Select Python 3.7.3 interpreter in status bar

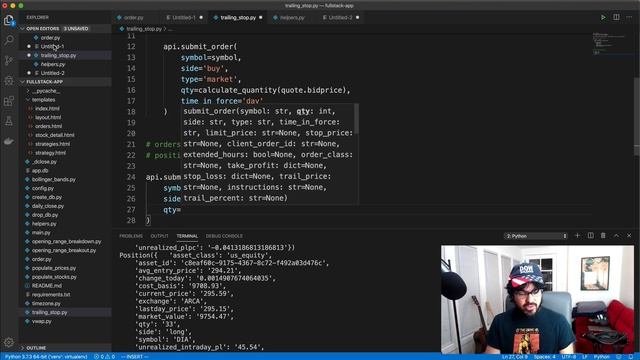tap(46, 357)
